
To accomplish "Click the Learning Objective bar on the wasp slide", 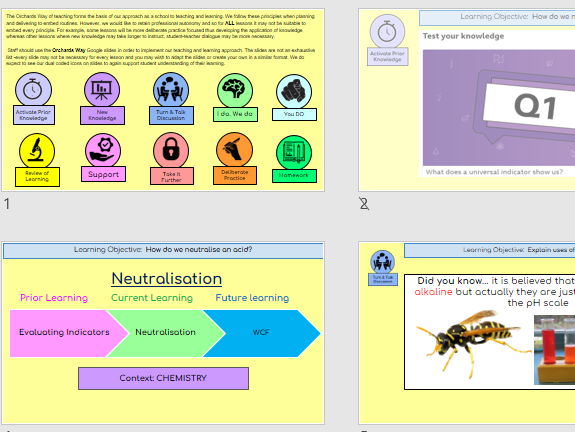I will (x=490, y=250).
